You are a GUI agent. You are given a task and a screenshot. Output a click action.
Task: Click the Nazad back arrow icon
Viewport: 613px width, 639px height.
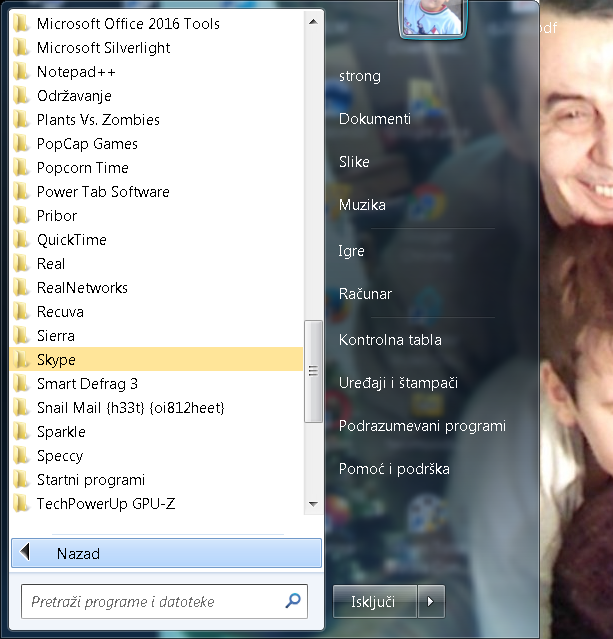pos(25,553)
